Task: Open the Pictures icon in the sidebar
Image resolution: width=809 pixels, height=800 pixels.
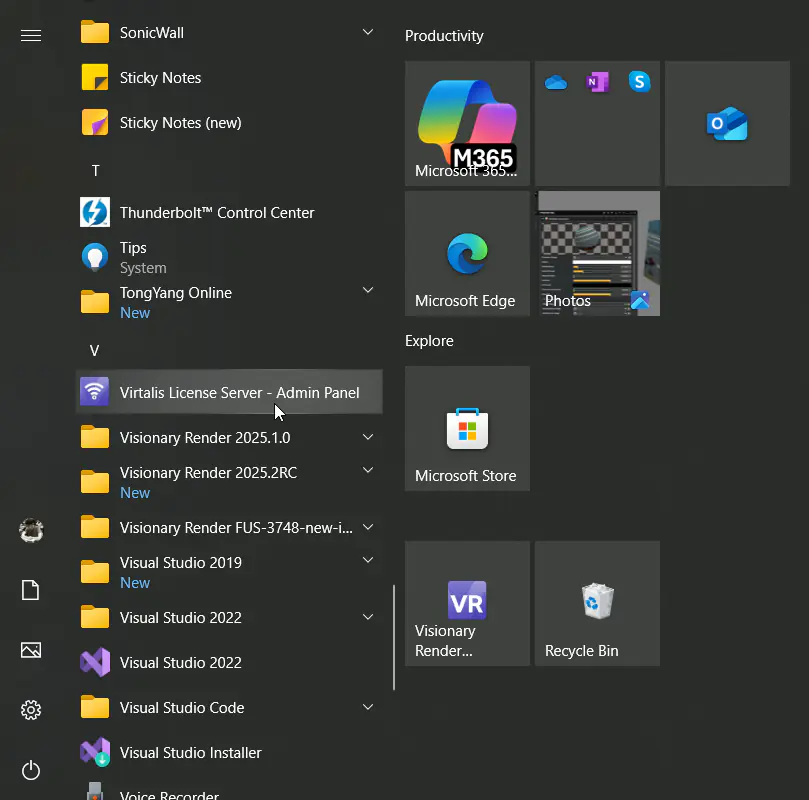Action: [31, 650]
